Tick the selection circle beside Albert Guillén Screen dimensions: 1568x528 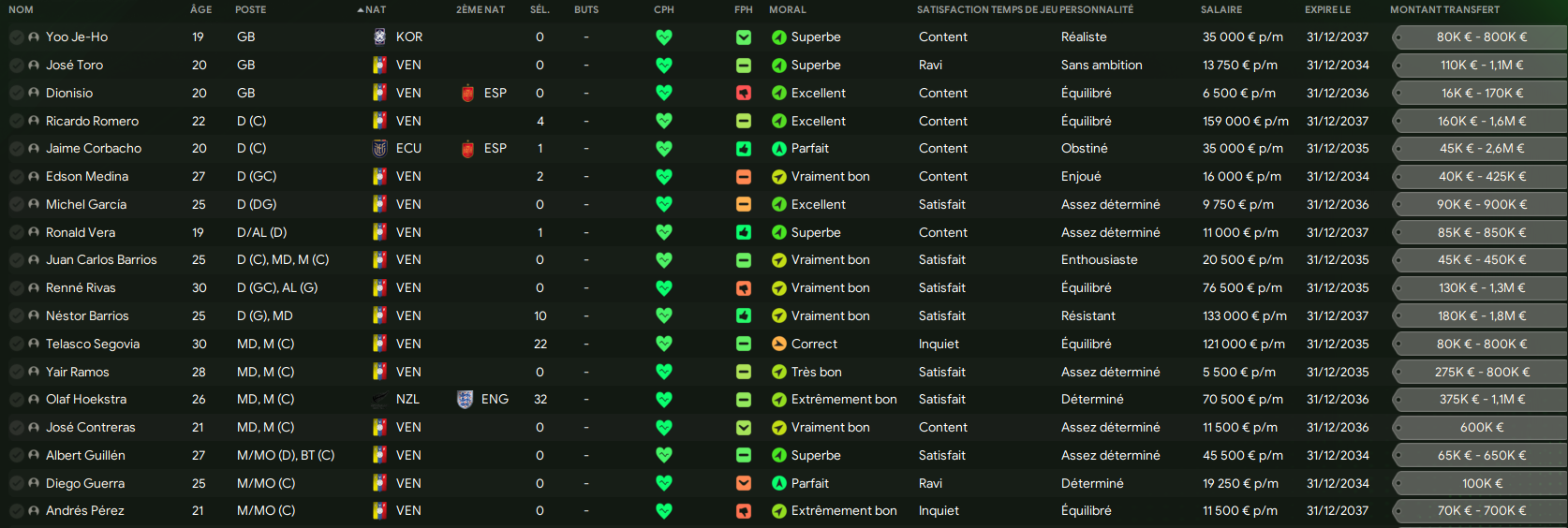[17, 456]
